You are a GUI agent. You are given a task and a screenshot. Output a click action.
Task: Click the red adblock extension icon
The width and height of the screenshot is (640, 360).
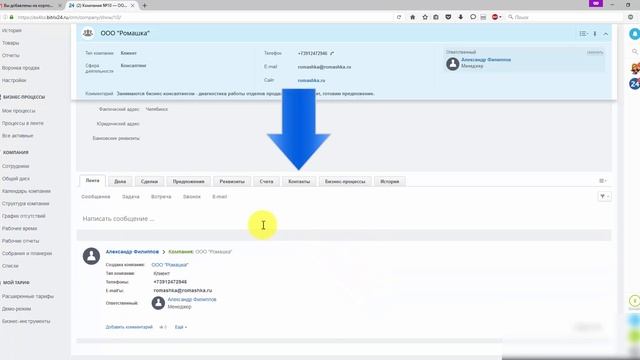495,17
